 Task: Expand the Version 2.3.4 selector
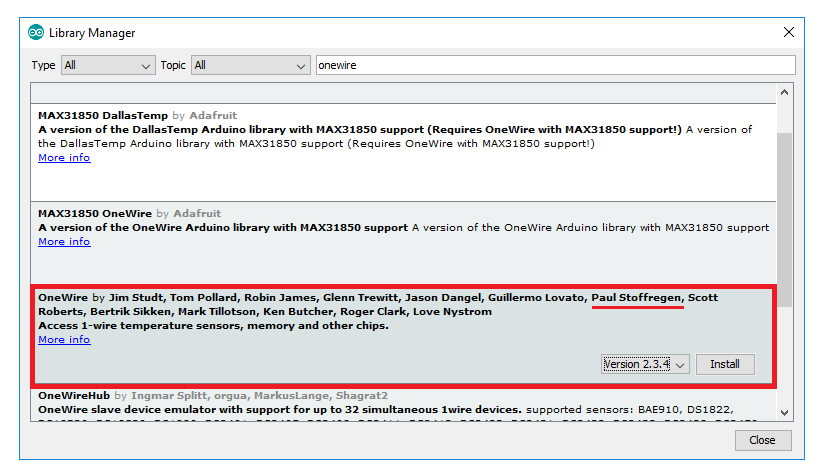click(646, 364)
